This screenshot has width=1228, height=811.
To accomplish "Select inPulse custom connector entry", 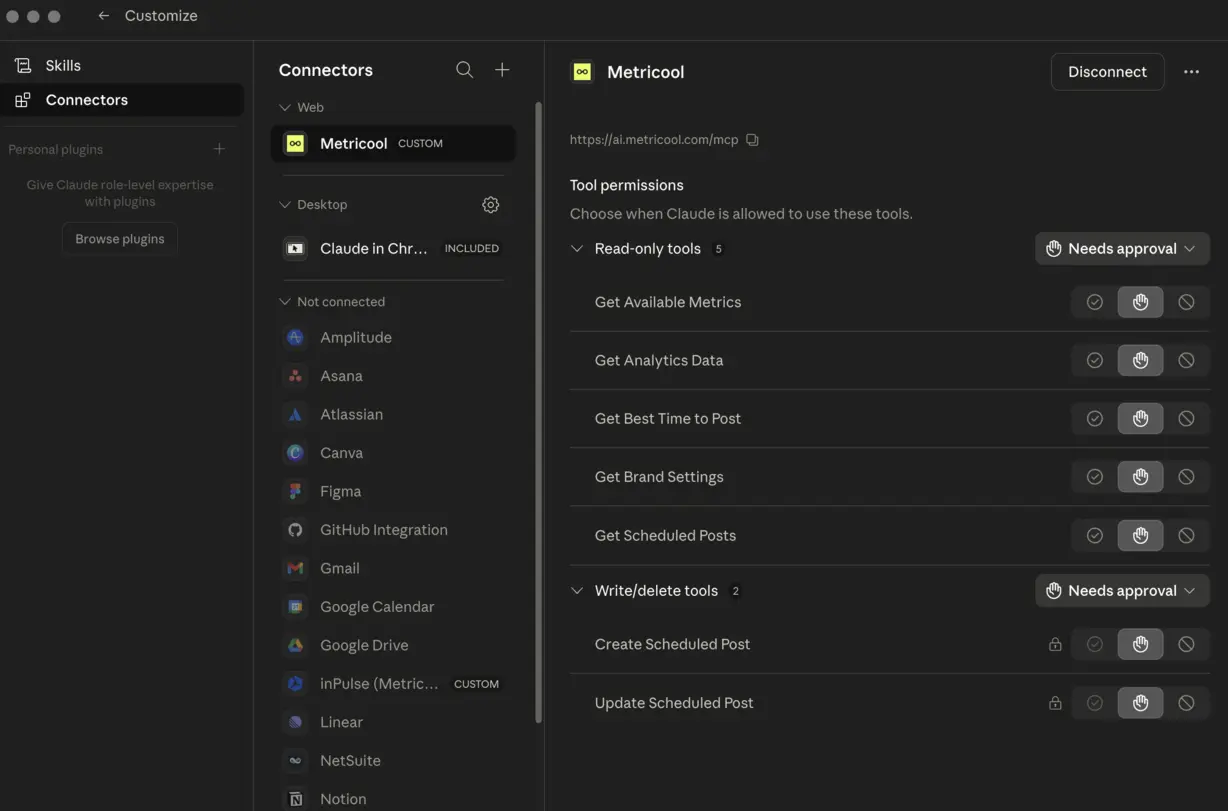I will 393,684.
